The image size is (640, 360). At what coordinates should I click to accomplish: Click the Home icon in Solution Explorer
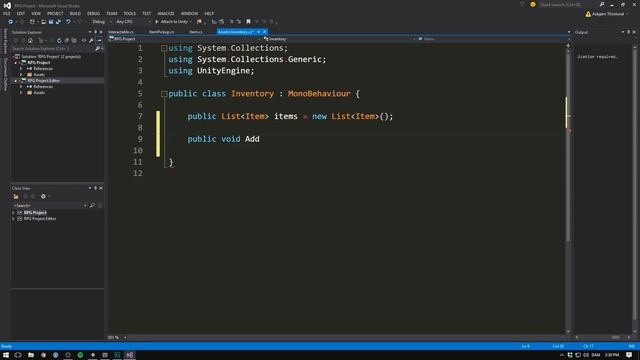click(x=30, y=40)
